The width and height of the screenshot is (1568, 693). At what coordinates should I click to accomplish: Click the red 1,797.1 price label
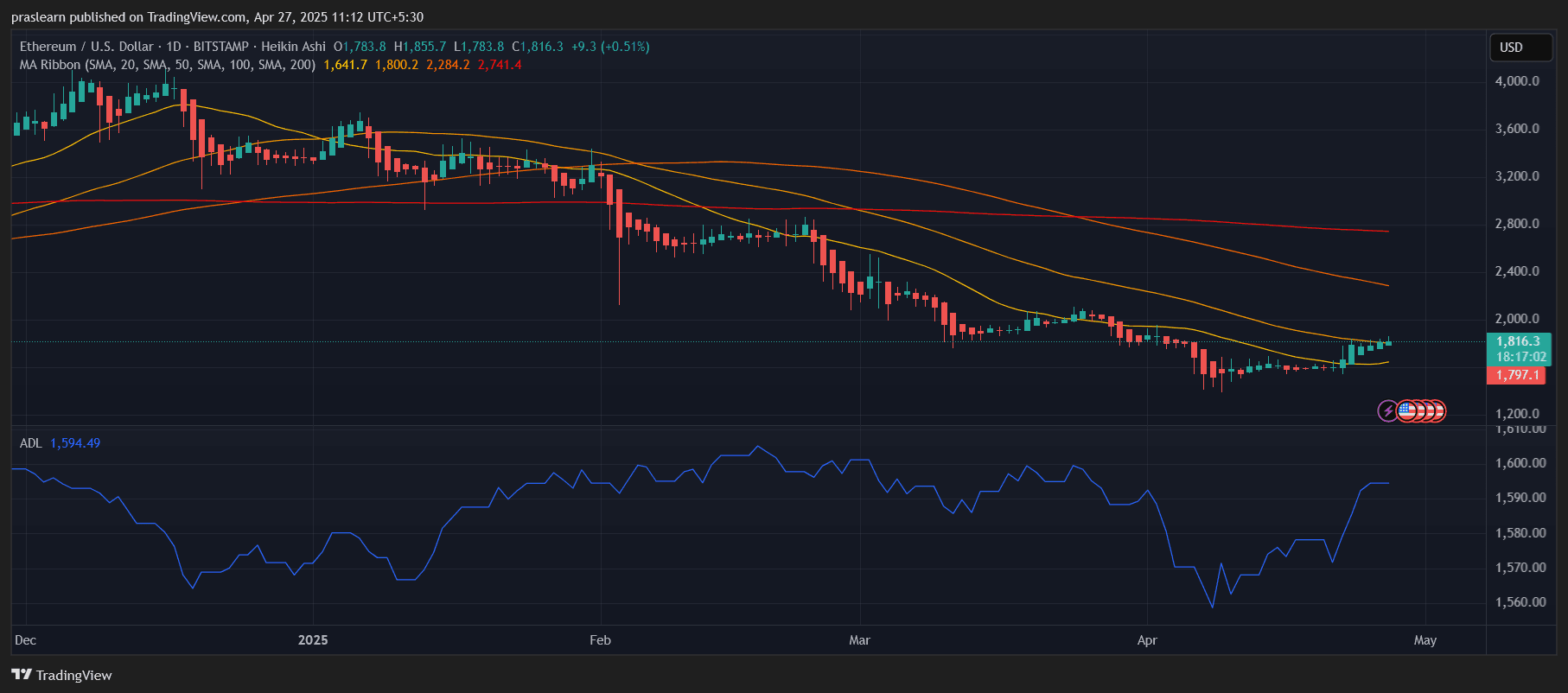click(1519, 375)
